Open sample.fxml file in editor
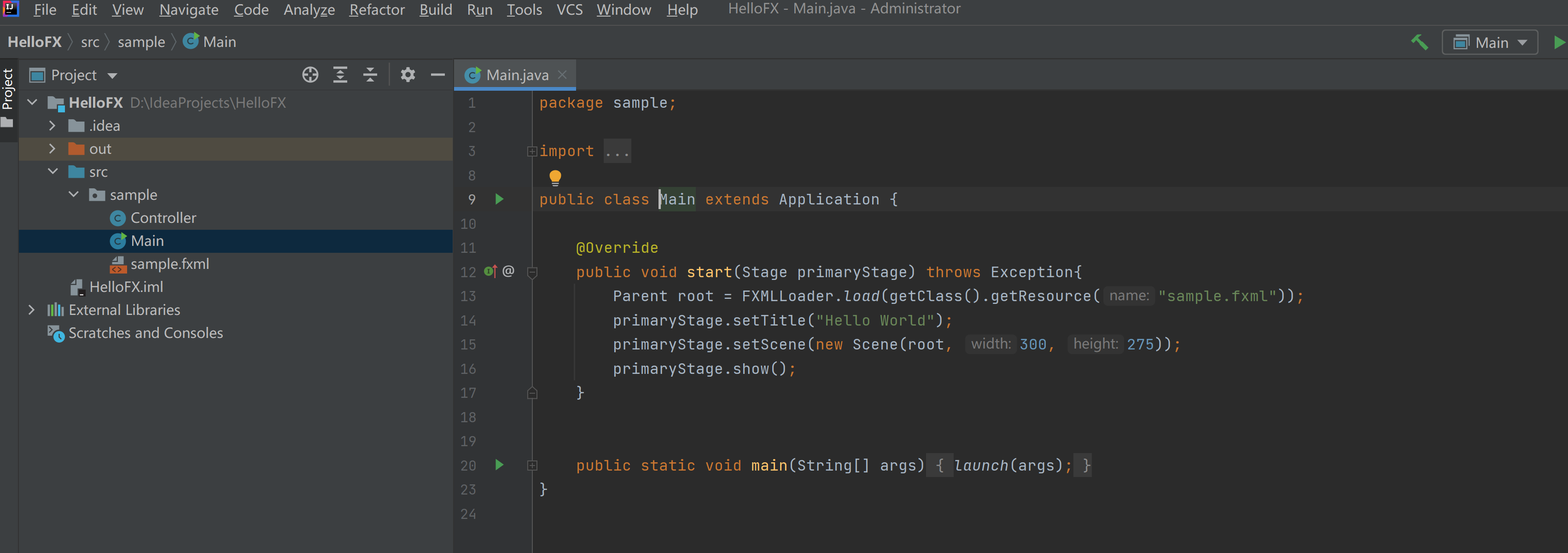The height and width of the screenshot is (553, 1568). point(170,263)
